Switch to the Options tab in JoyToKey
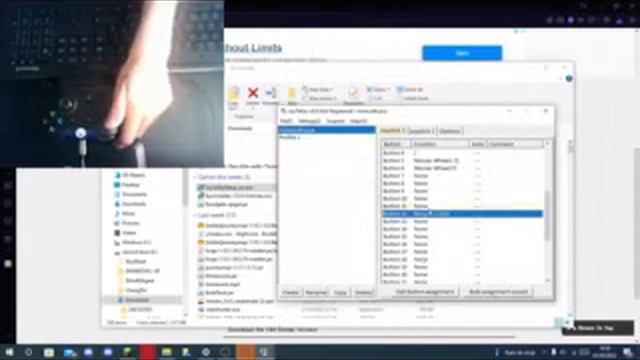This screenshot has height=360, width=640. coord(450,131)
